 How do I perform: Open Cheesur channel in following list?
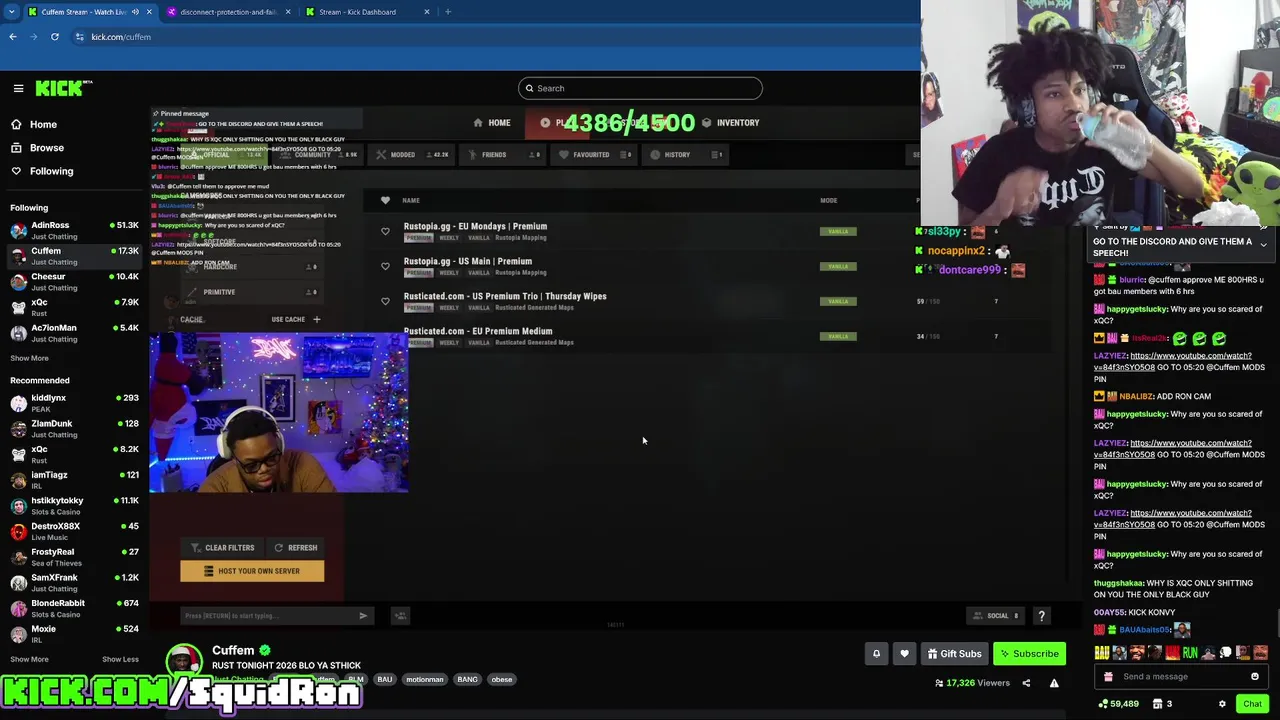[x=72, y=282]
